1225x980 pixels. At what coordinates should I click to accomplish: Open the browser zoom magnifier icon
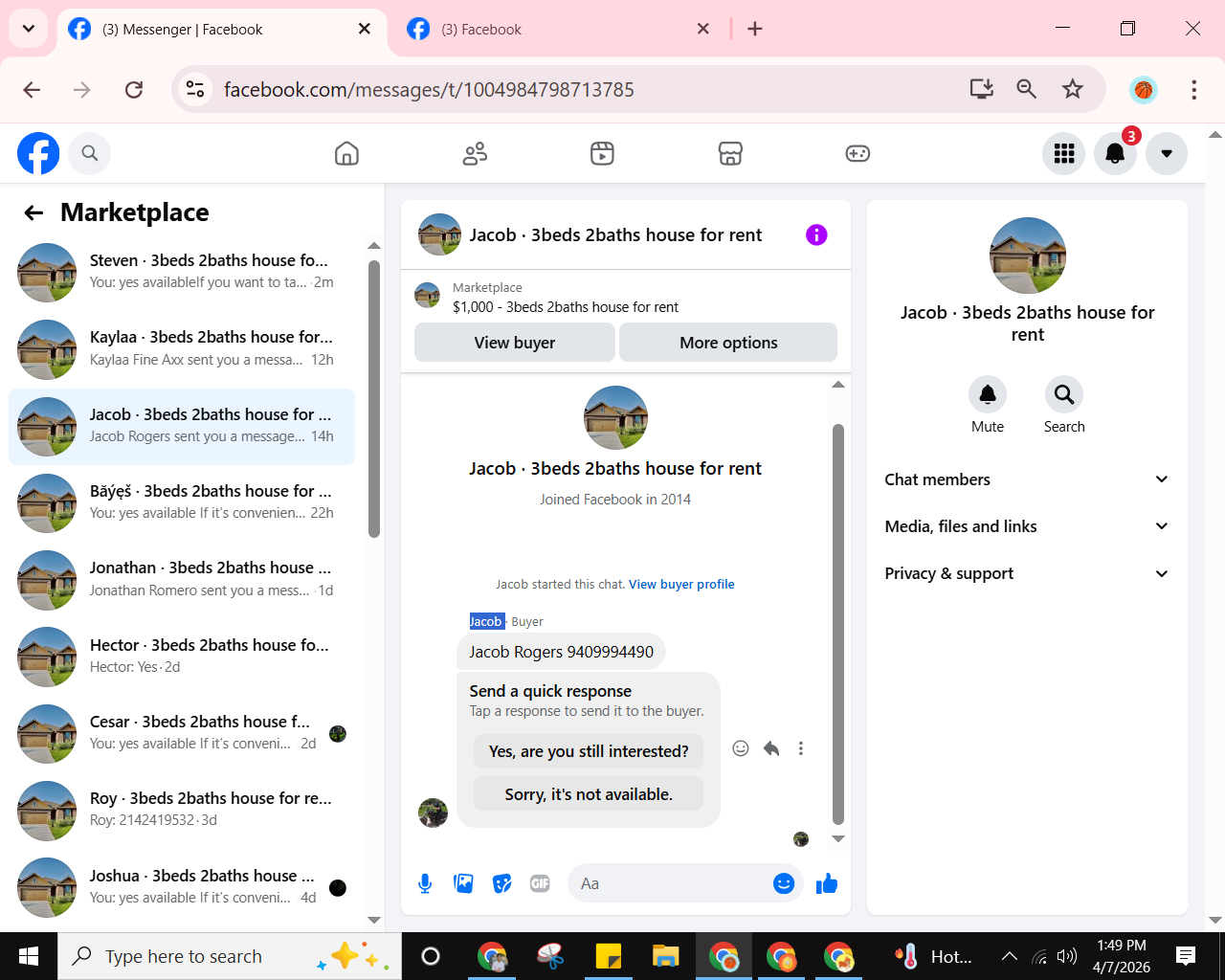tap(1026, 89)
